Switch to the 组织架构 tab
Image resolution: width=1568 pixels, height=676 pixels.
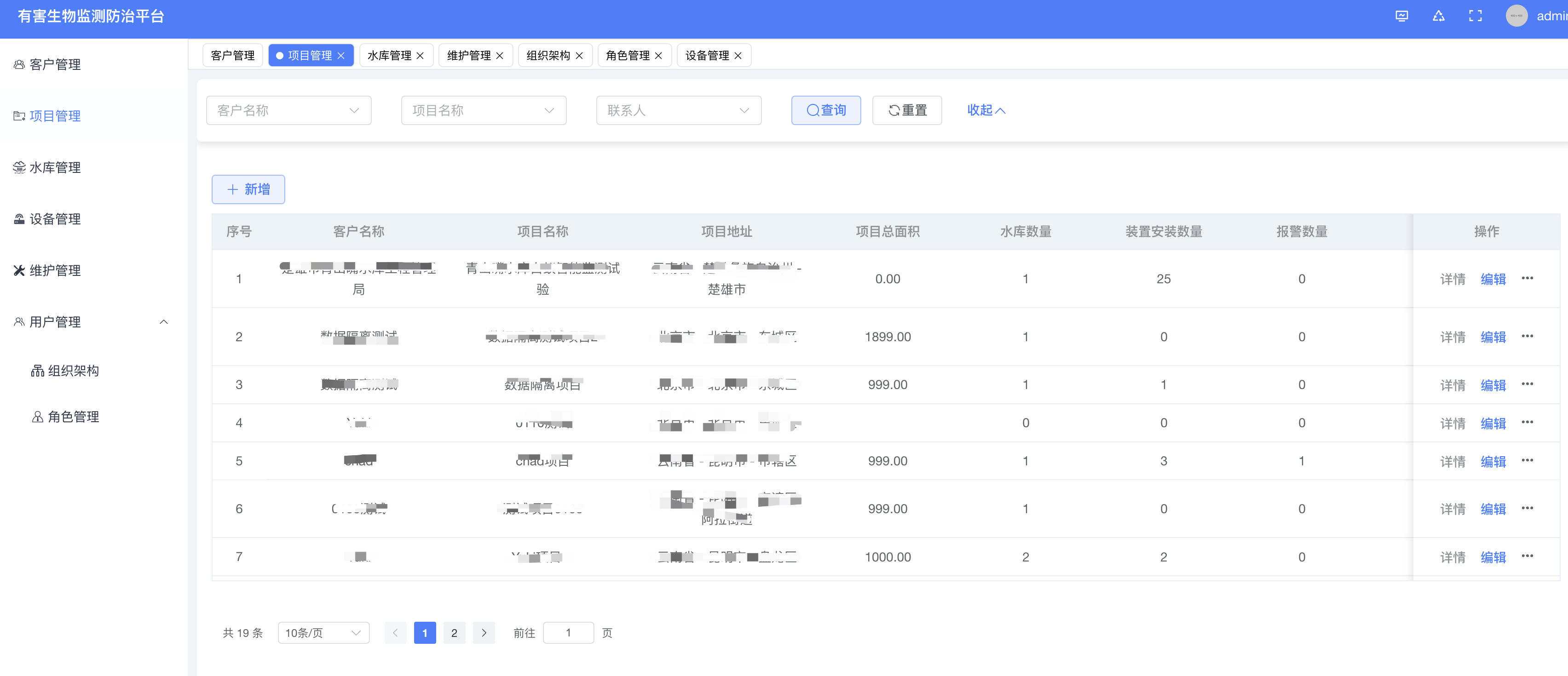pos(548,56)
